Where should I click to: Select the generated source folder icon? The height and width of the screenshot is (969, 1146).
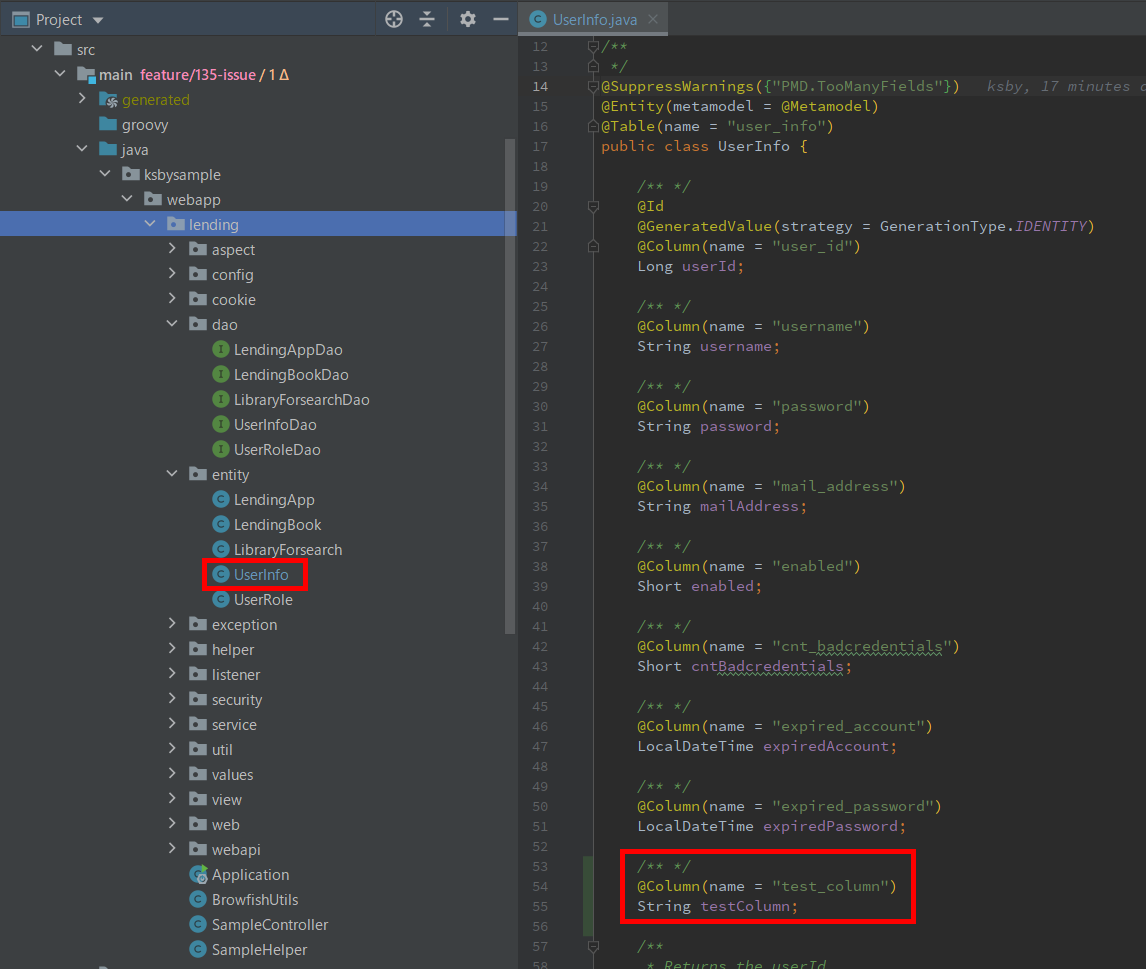coord(107,99)
